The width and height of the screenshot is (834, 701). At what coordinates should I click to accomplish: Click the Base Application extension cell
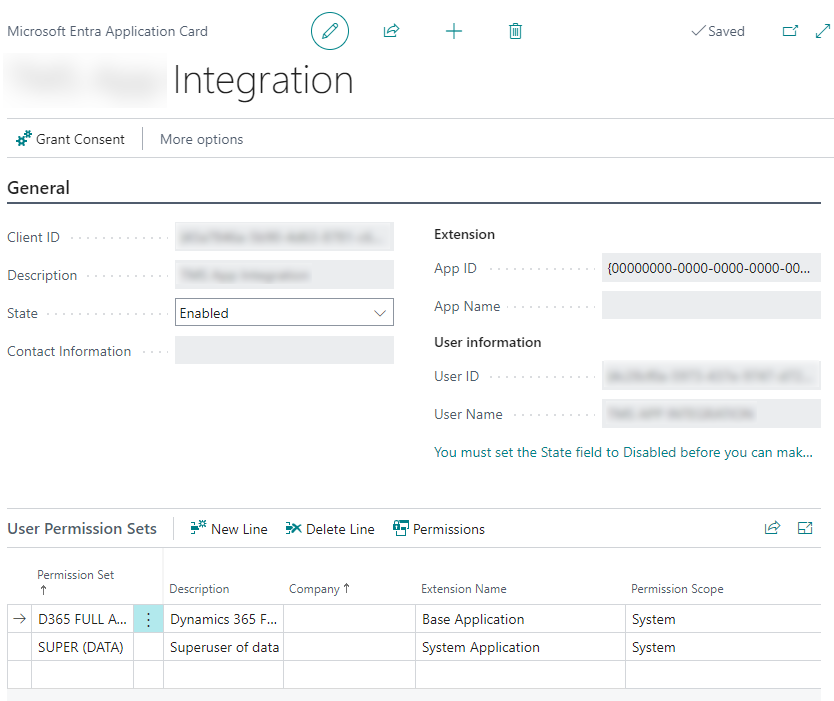[x=520, y=619]
